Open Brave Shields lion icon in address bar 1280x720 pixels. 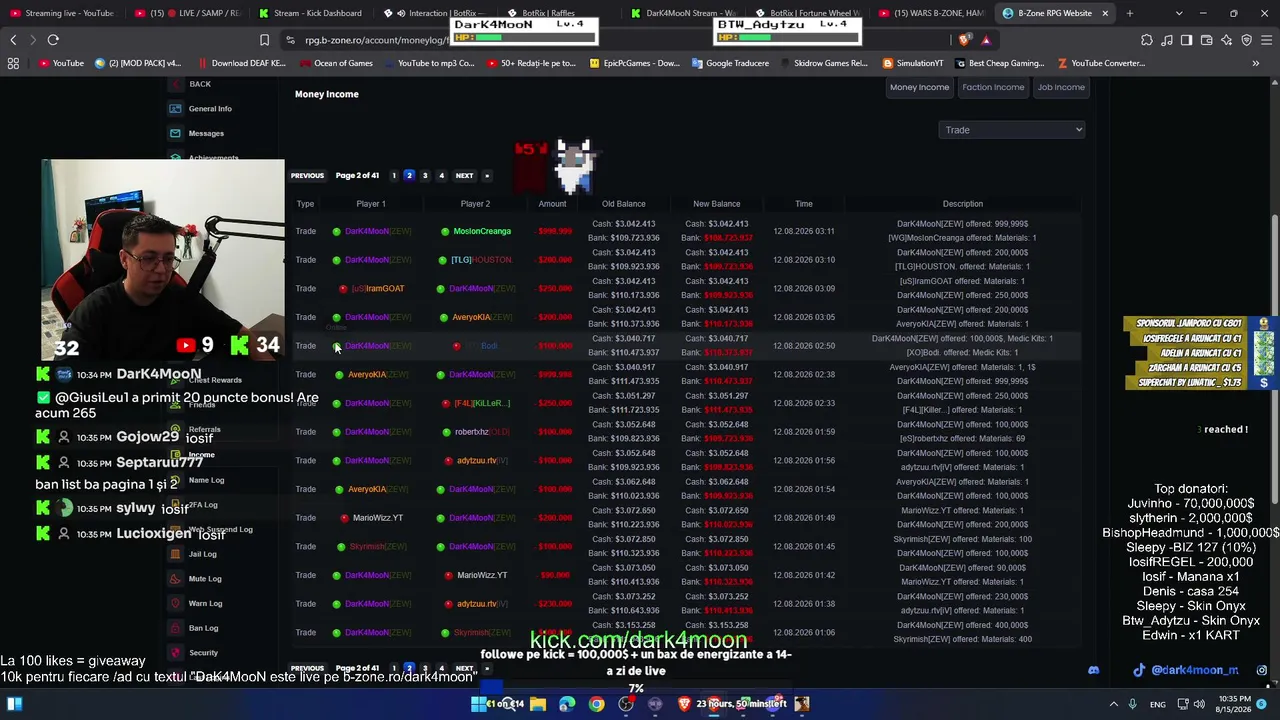coord(964,40)
